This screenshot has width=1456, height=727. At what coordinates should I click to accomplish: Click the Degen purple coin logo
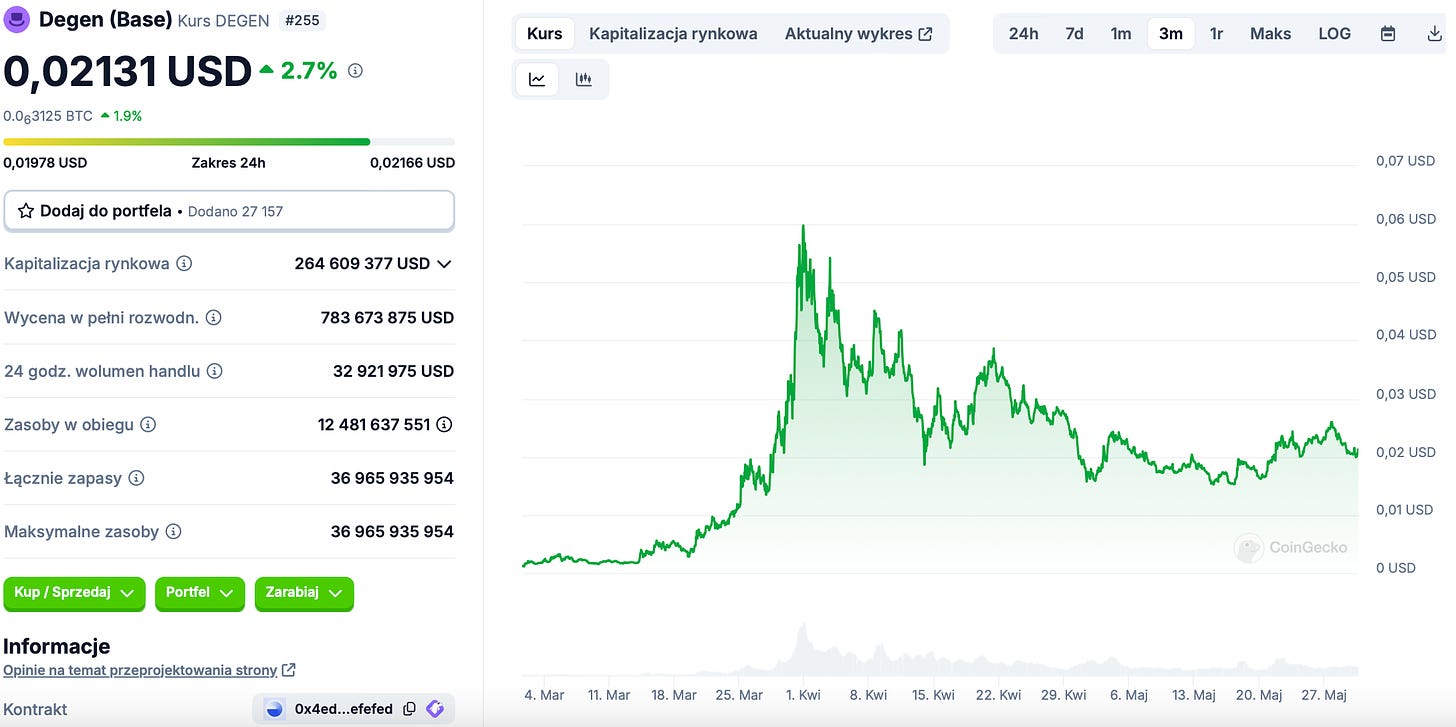17,18
